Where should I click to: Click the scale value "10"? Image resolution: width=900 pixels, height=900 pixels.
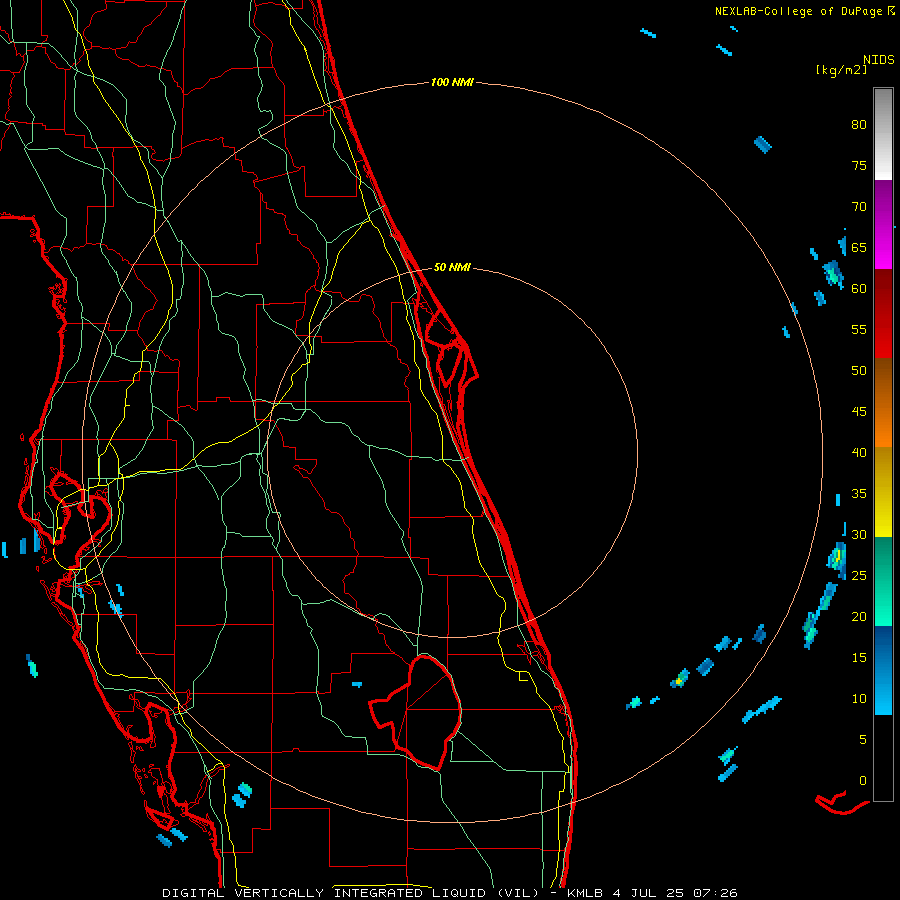pos(859,699)
